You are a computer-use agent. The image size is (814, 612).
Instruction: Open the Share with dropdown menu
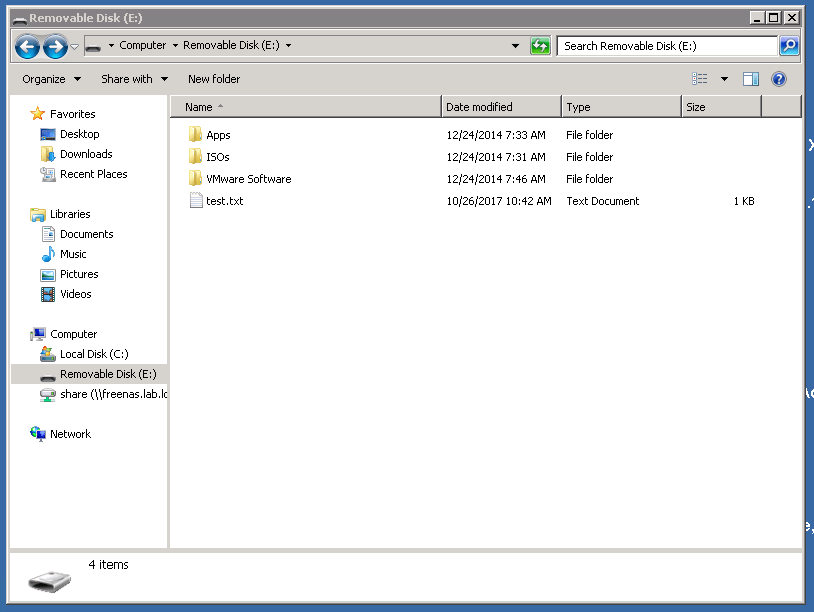coord(133,79)
